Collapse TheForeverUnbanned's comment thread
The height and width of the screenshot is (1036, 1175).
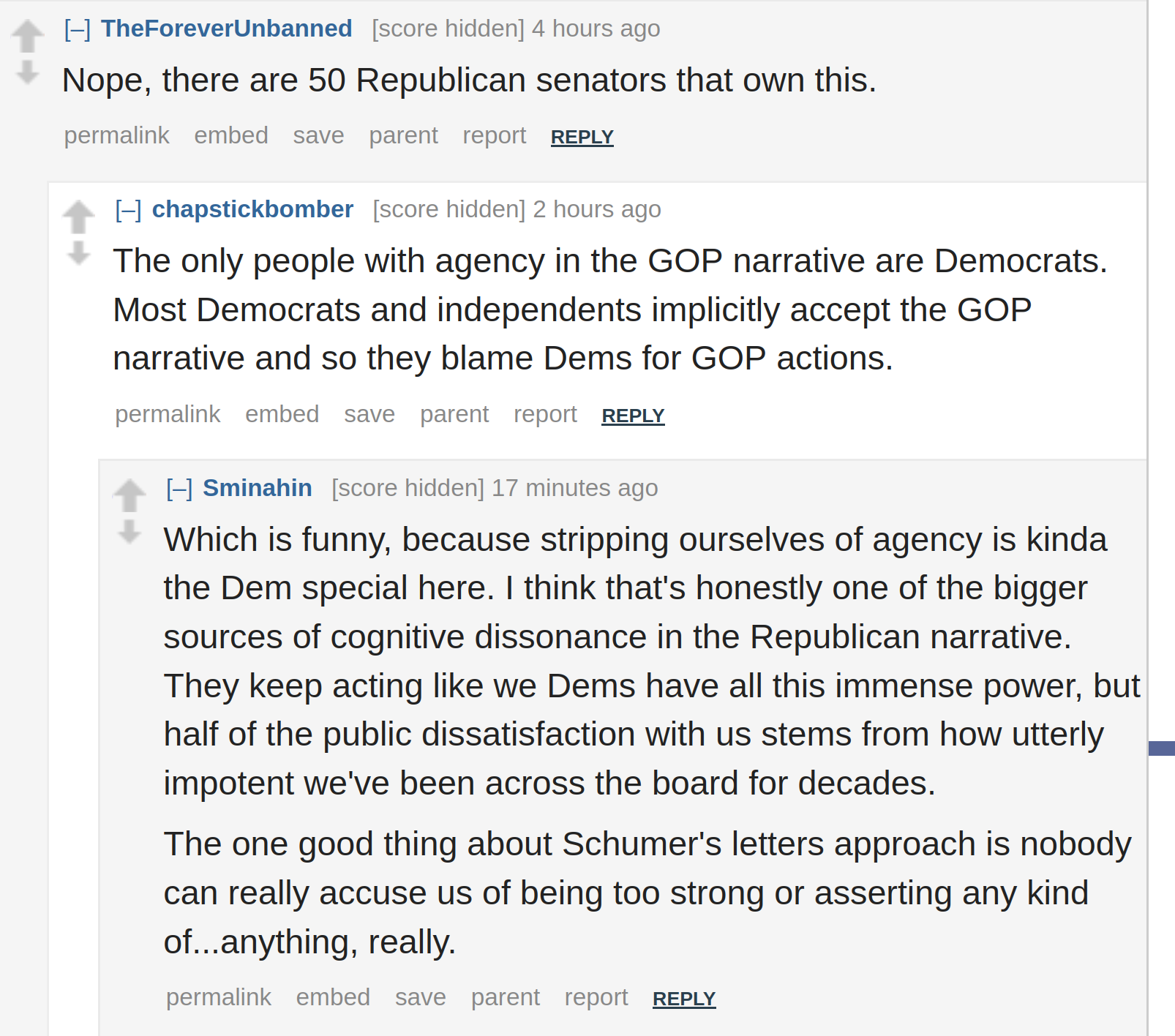point(78,29)
